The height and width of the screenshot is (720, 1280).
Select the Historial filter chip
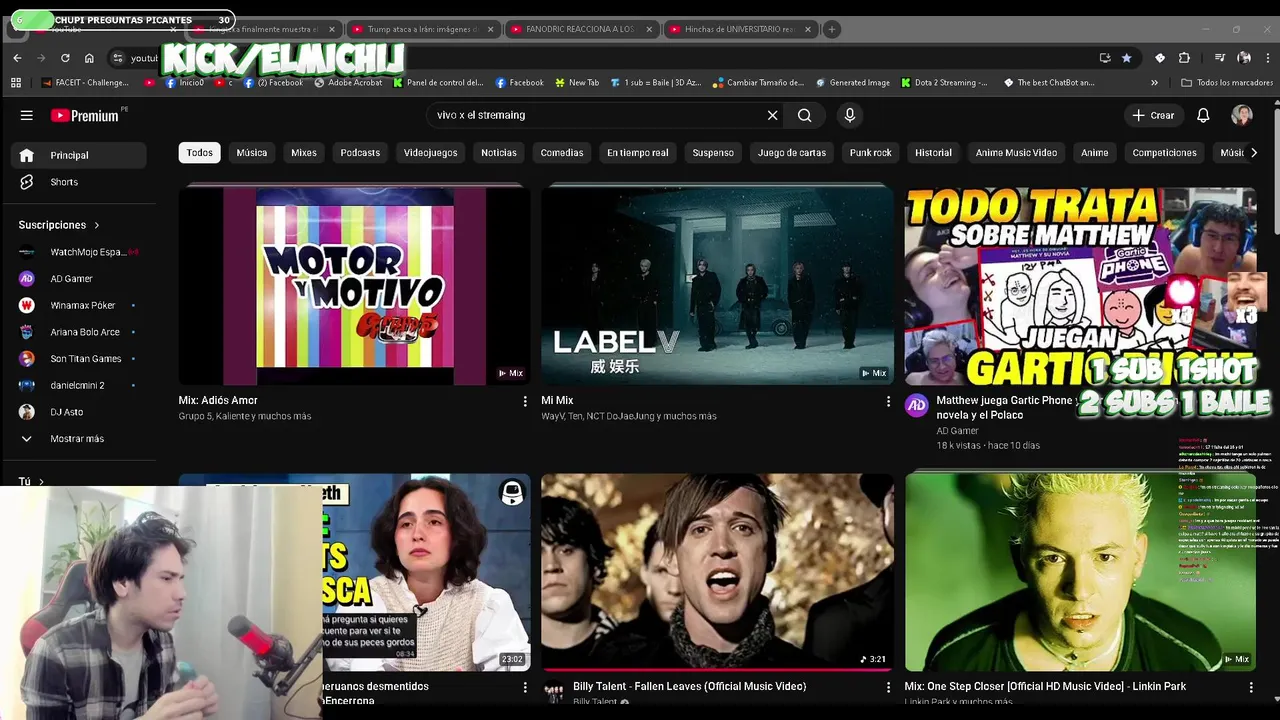pyautogui.click(x=933, y=153)
